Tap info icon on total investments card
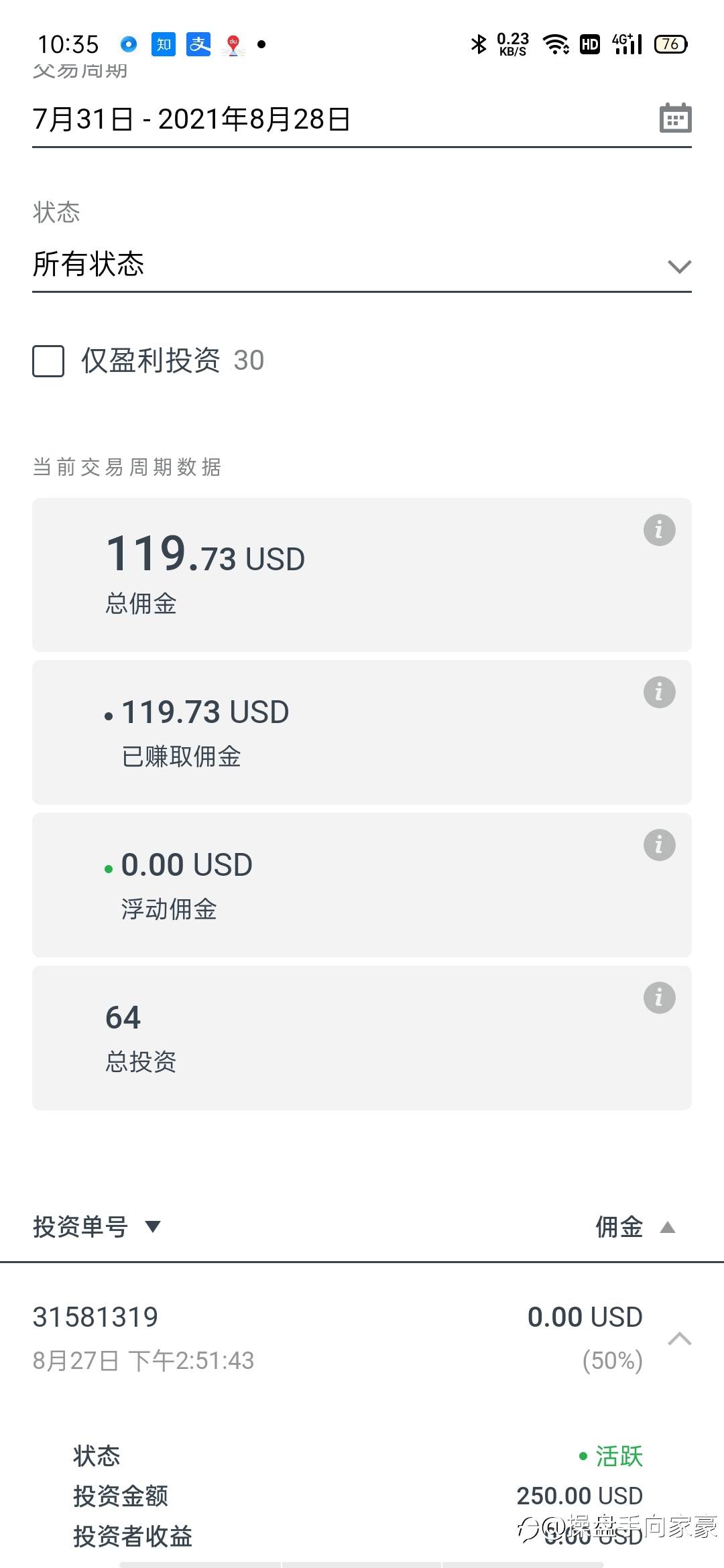Viewport: 724px width, 1568px height. [659, 998]
